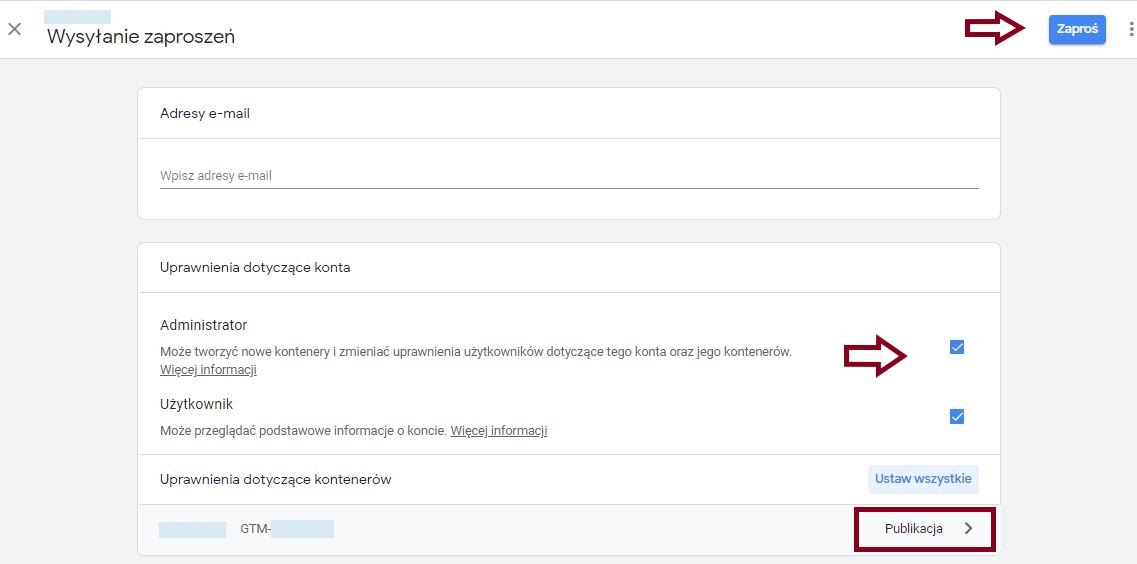Open the three-dot more options menu

pos(1131,30)
